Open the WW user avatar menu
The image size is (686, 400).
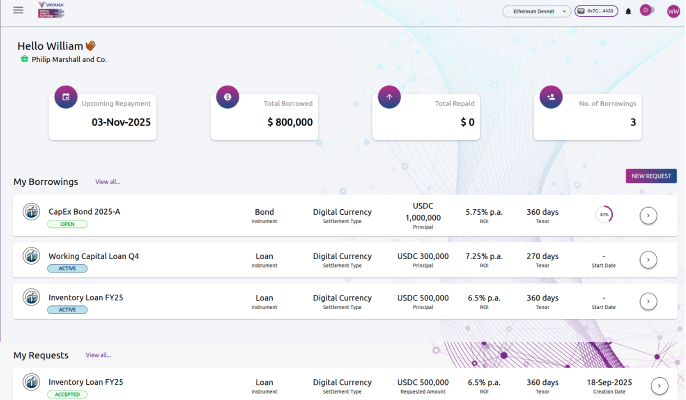(x=673, y=11)
